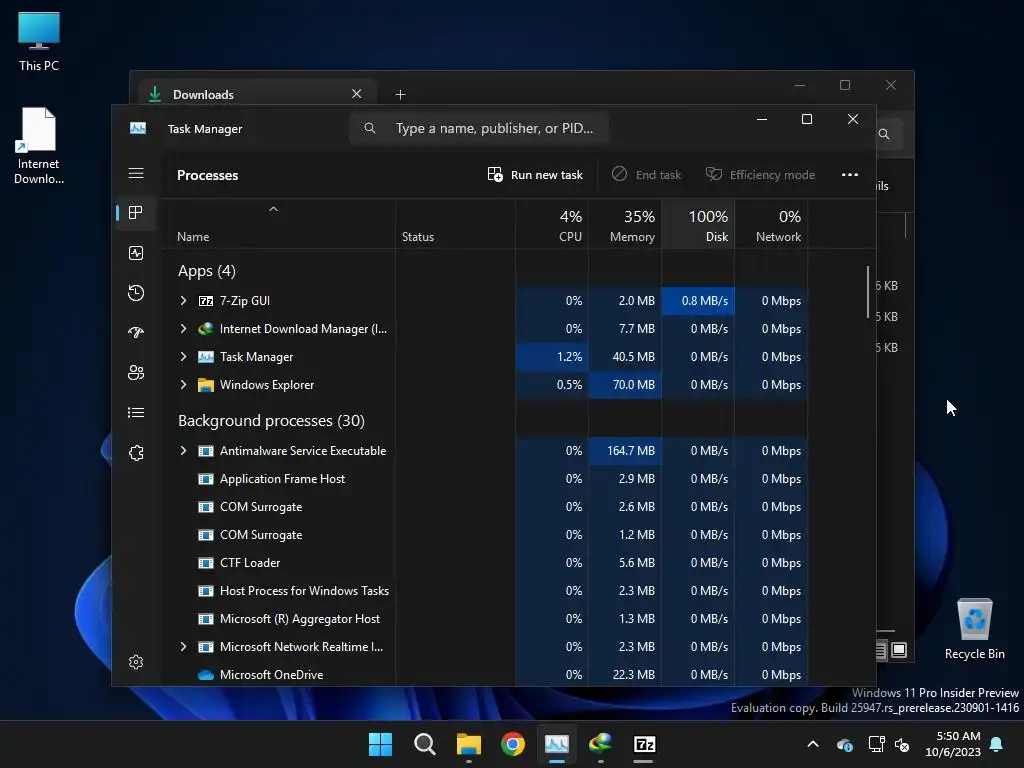Expand the Task Manager process group
The height and width of the screenshot is (768, 1024).
(184, 357)
